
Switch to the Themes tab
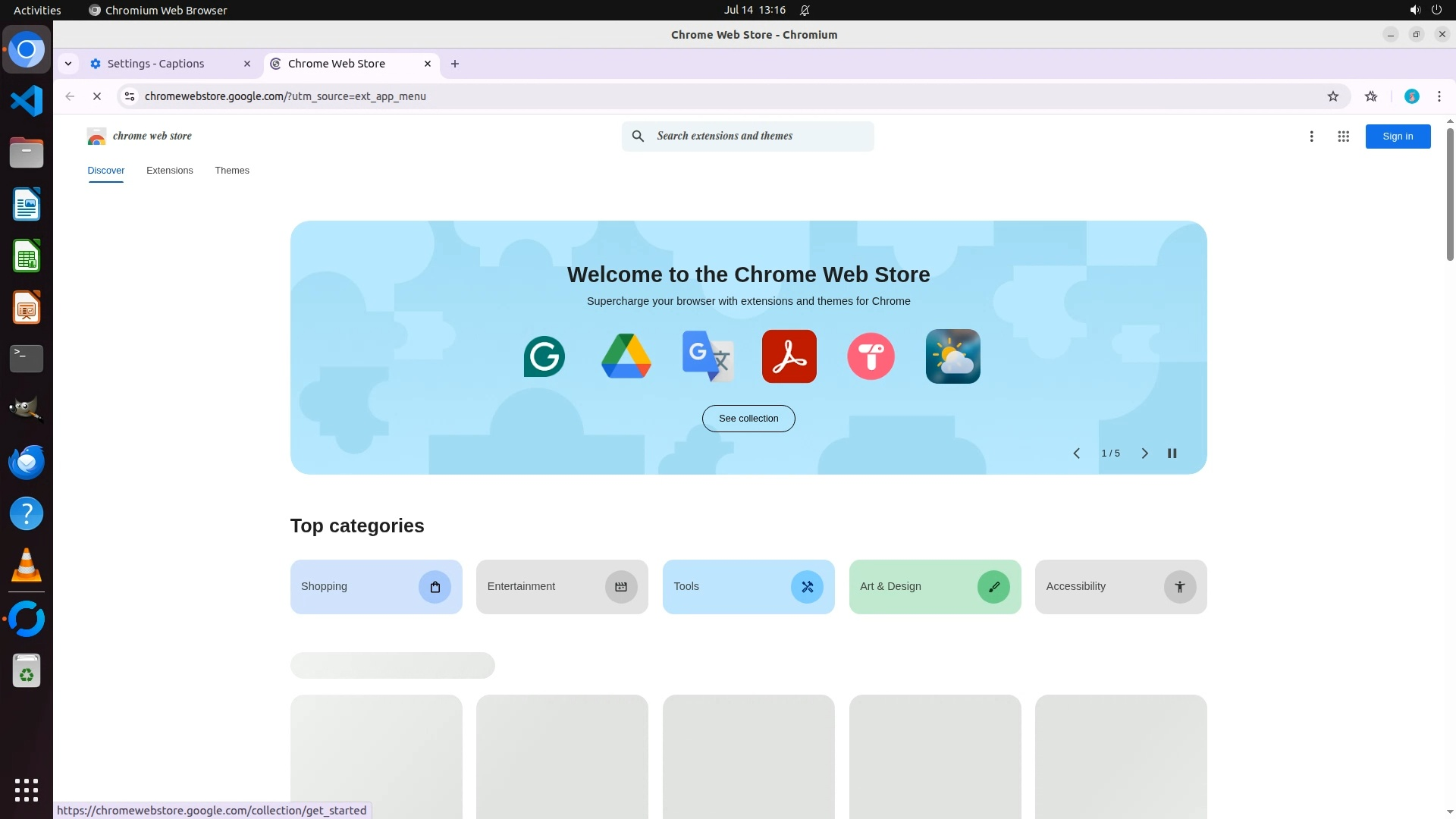231,171
